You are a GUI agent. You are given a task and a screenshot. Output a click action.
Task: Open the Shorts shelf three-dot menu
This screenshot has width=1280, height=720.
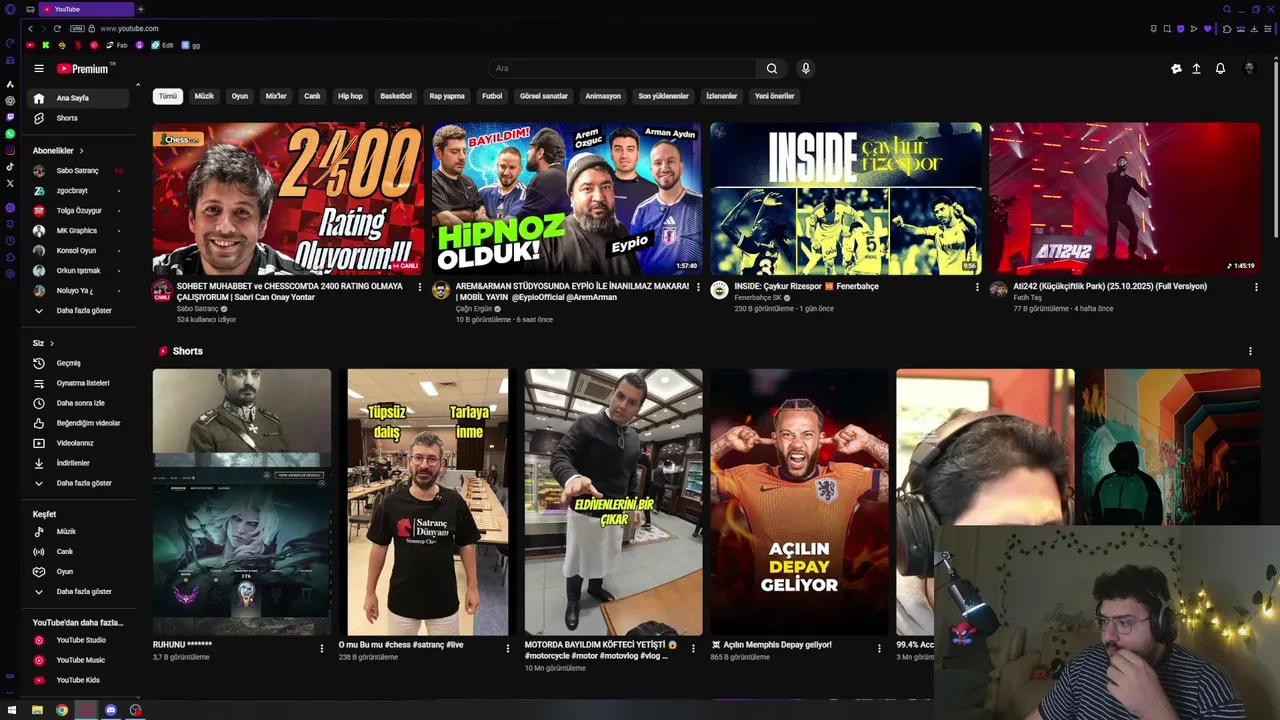(1250, 351)
